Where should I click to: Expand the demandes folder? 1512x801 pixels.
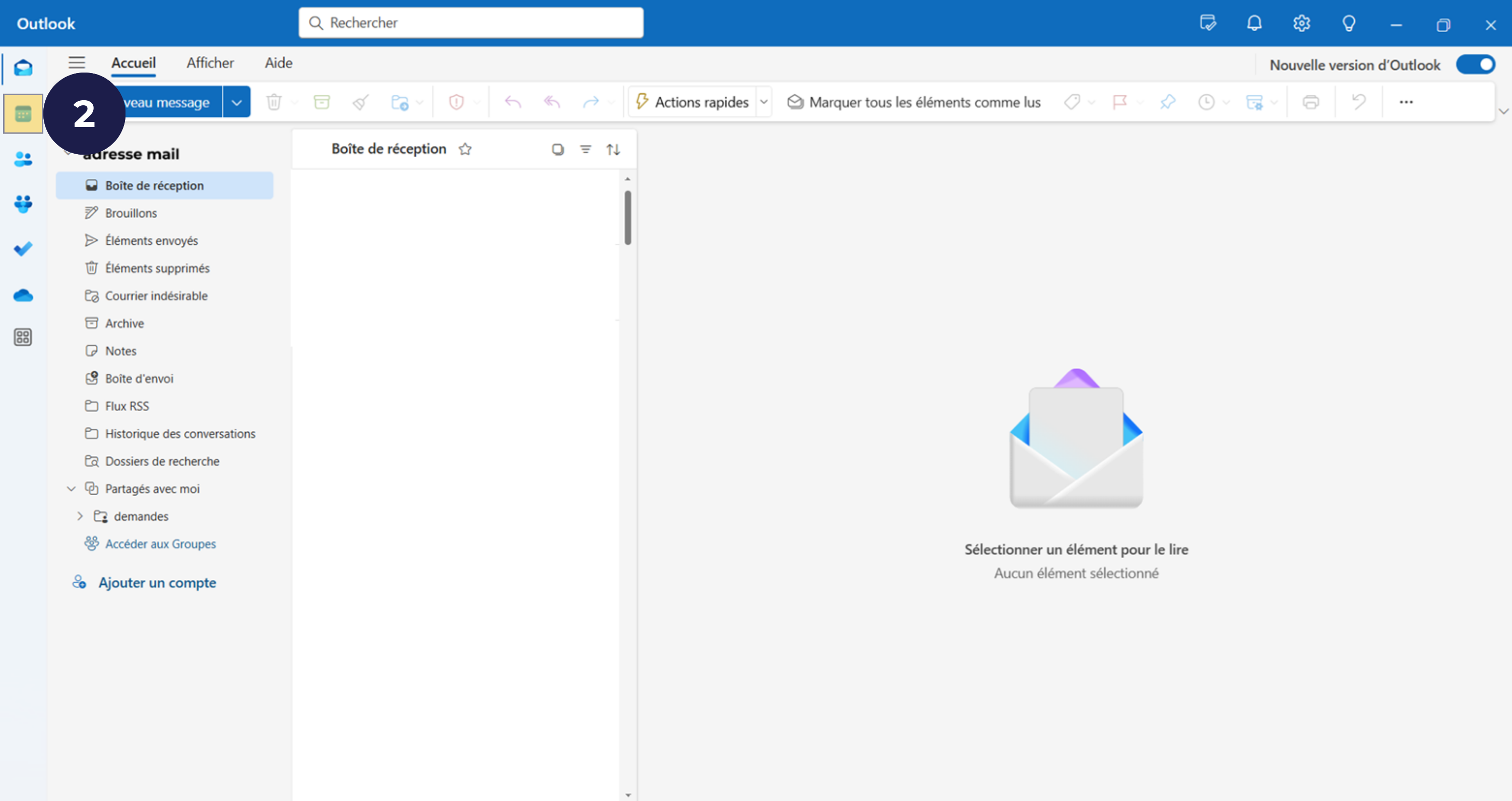[x=80, y=516]
